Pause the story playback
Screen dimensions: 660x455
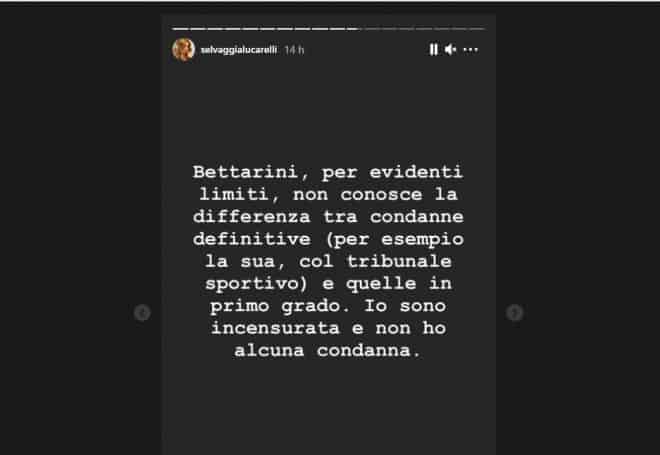433,50
